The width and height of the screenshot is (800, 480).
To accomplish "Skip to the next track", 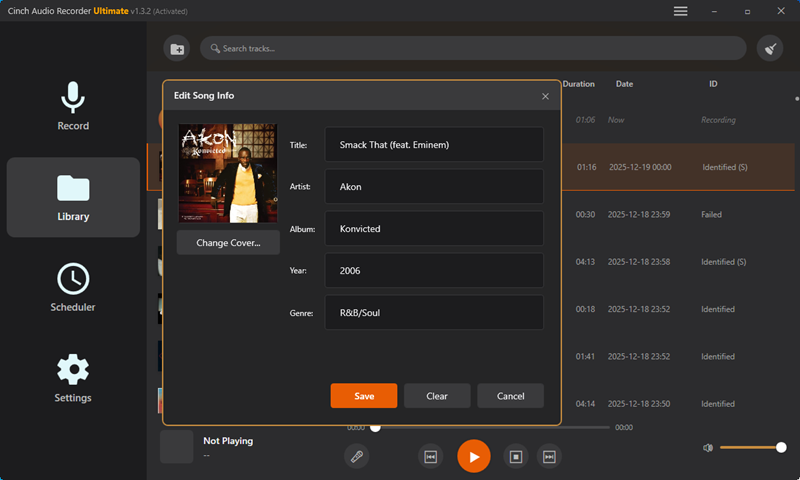I will tap(549, 456).
